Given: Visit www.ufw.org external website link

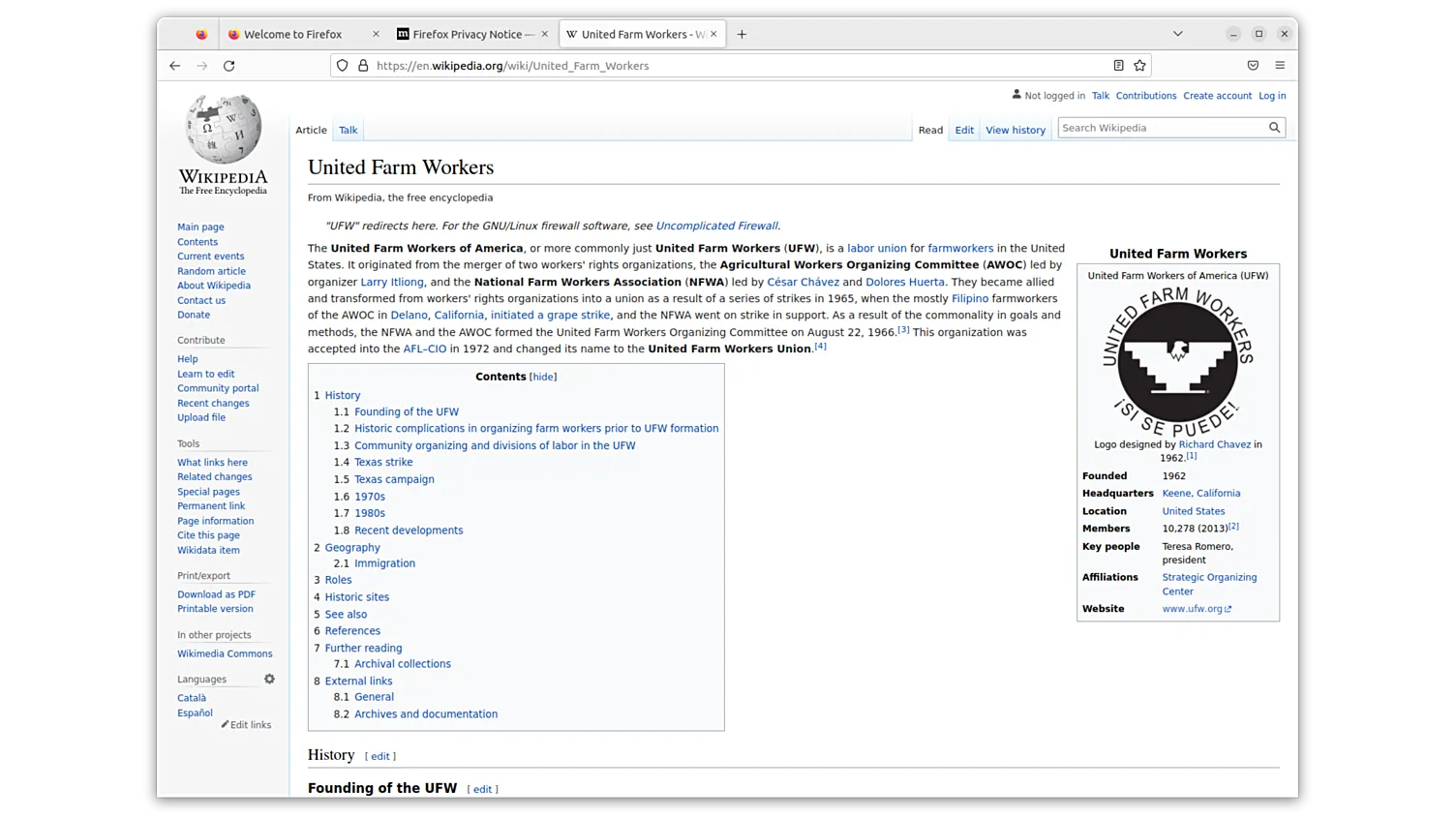Looking at the screenshot, I should (1197, 609).
